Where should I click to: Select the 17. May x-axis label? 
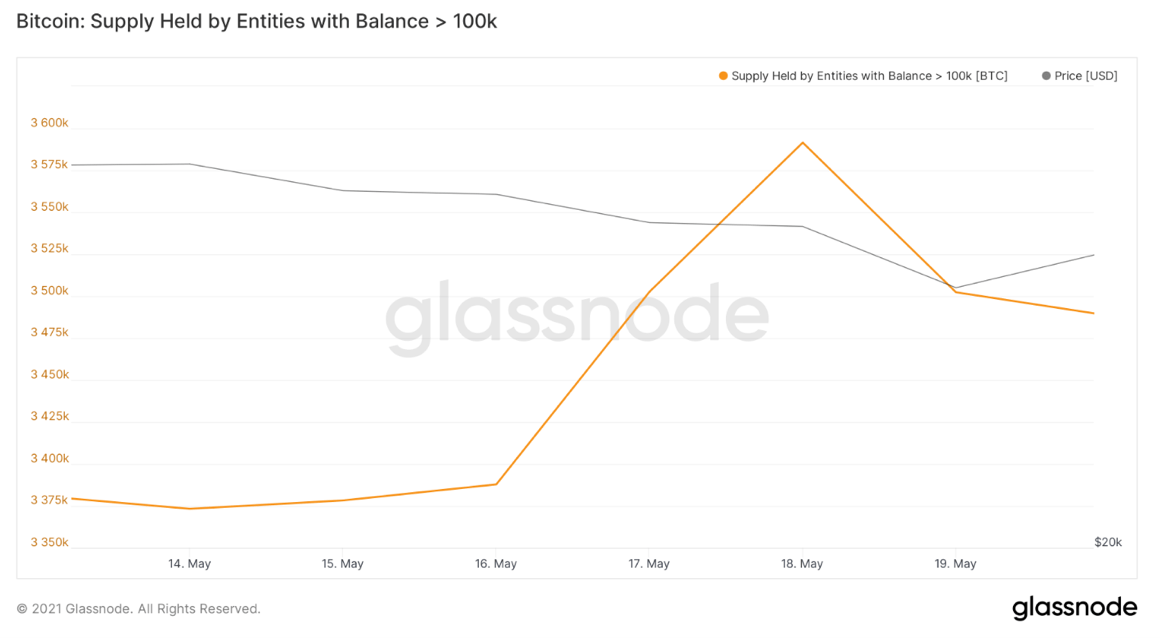point(649,564)
